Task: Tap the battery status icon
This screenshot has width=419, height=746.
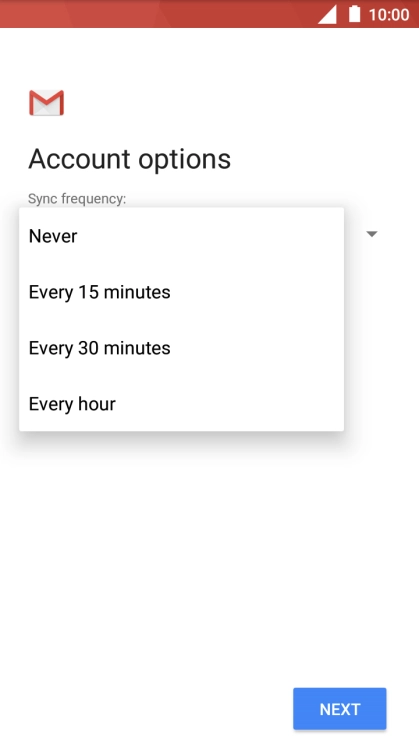Action: point(354,14)
